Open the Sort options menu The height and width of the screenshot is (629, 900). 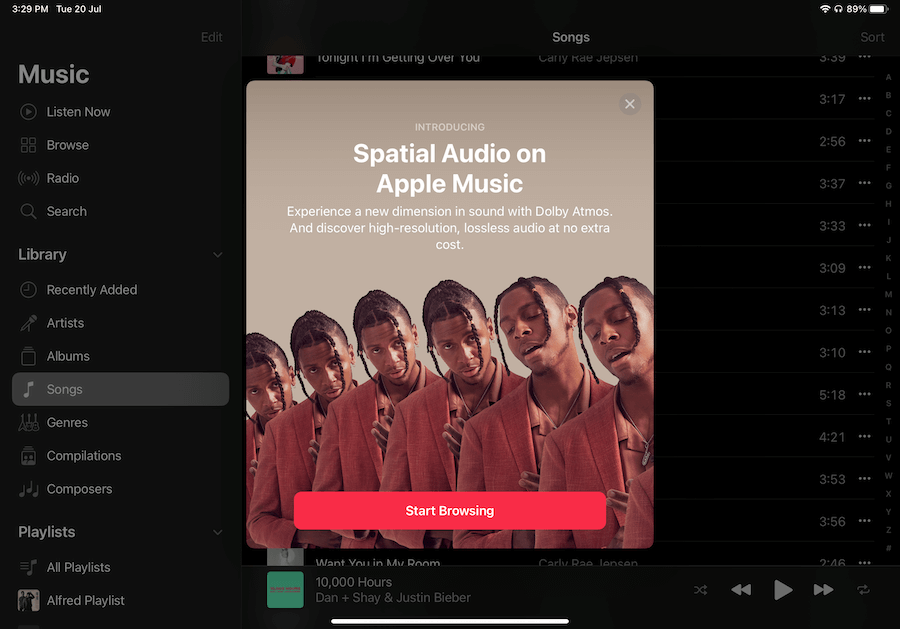point(872,37)
